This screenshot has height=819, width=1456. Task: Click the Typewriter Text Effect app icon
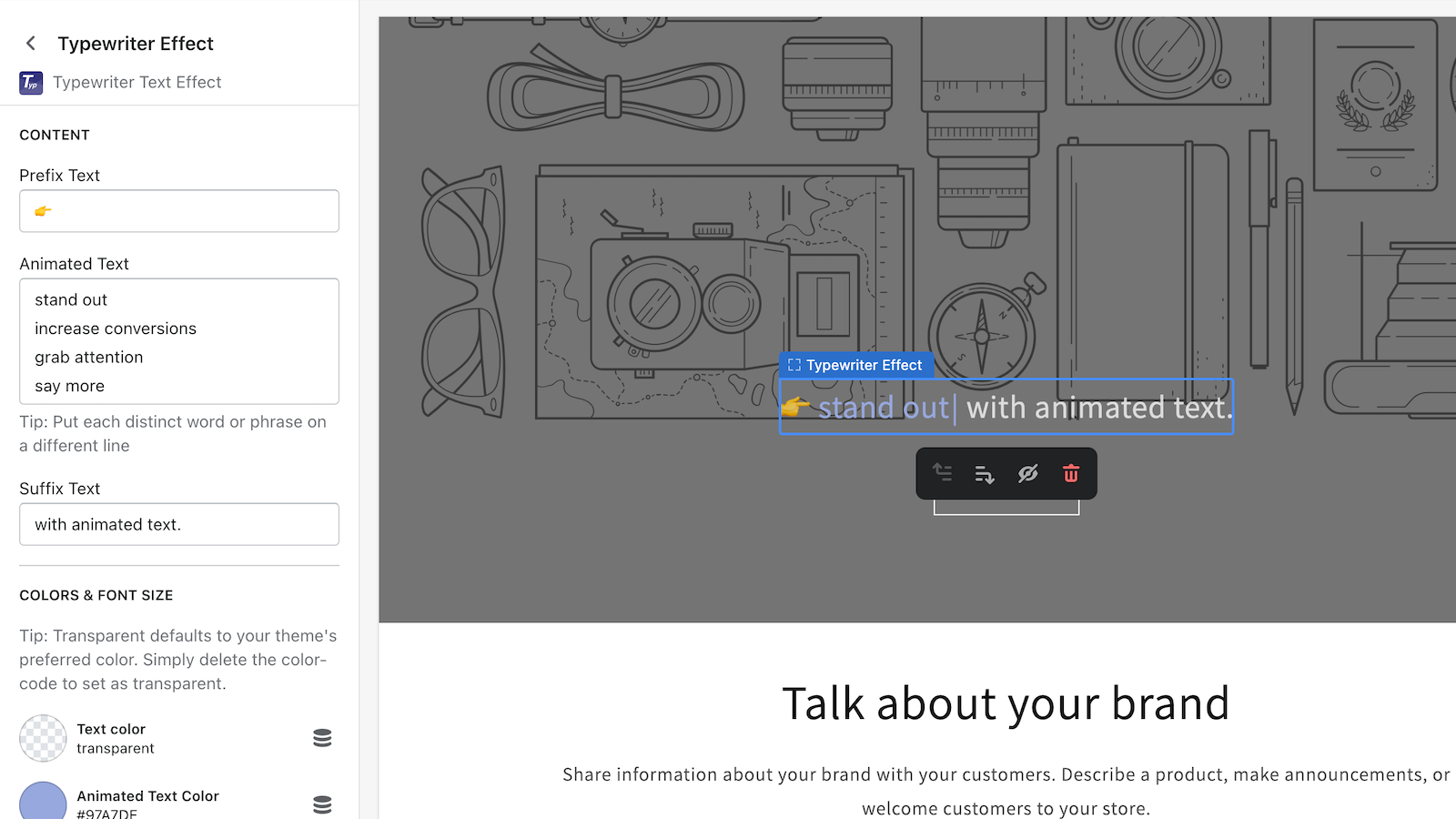[30, 82]
